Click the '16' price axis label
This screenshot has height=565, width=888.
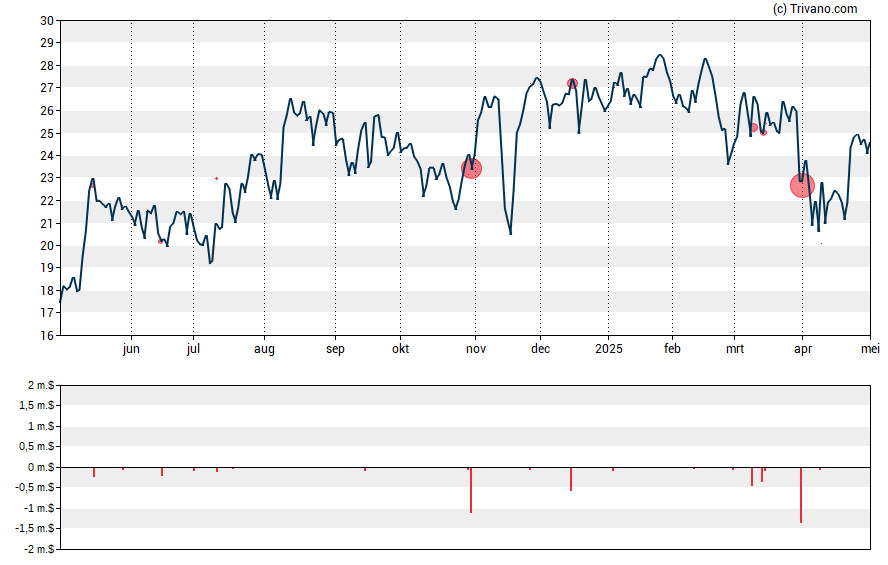coord(47,336)
